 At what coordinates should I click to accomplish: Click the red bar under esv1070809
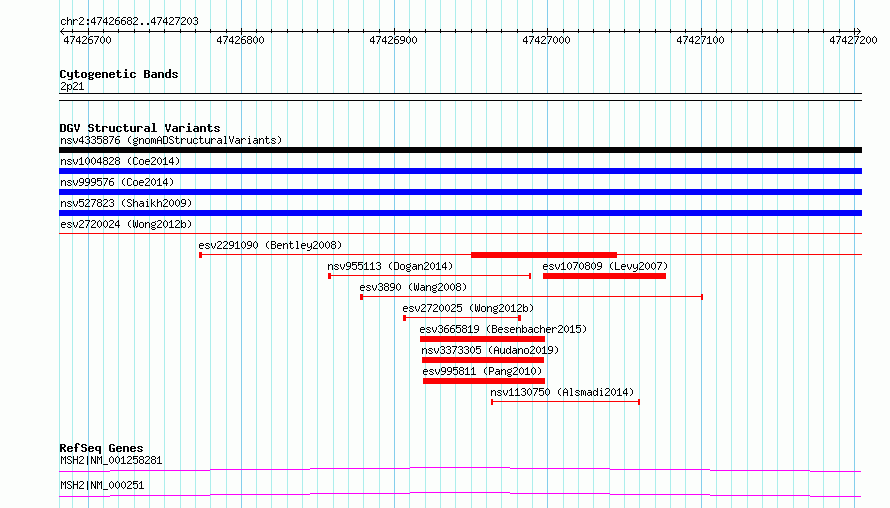pos(604,276)
